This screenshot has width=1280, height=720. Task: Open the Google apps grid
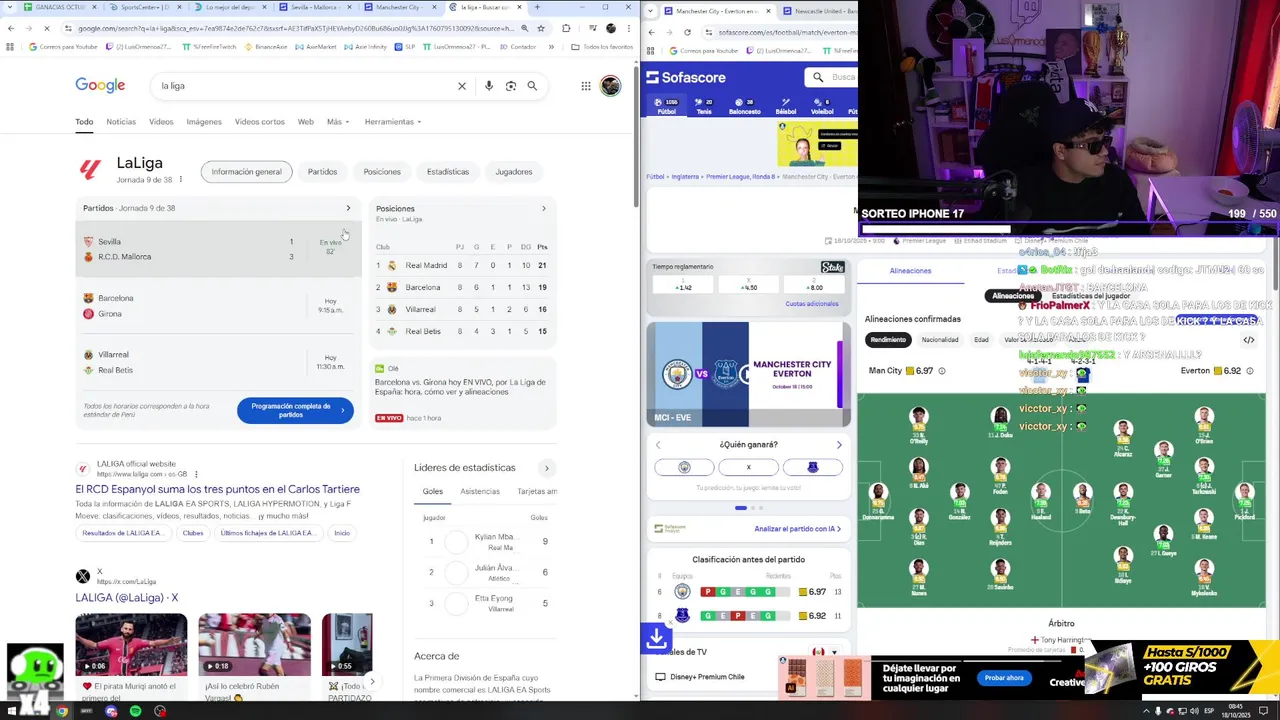point(586,86)
